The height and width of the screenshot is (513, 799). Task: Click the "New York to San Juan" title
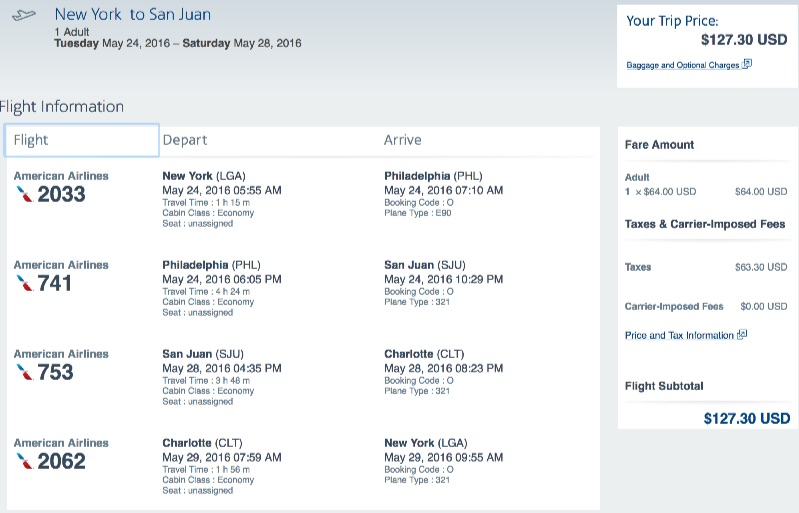[x=132, y=14]
